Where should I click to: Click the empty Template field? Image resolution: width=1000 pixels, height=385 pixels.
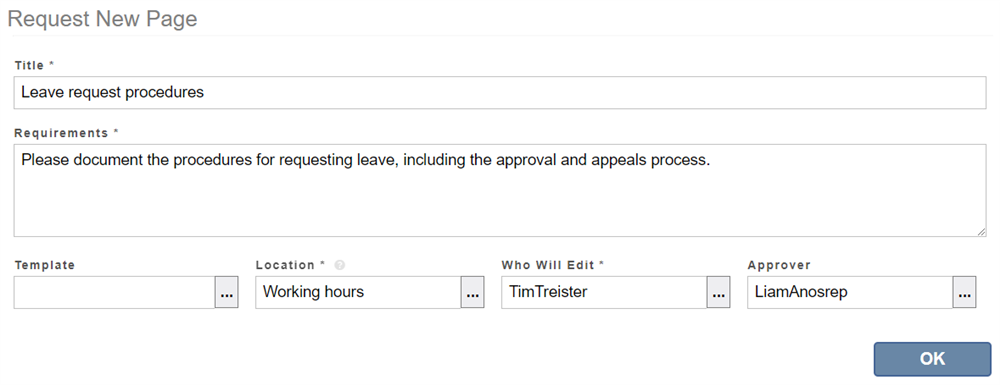point(114,293)
